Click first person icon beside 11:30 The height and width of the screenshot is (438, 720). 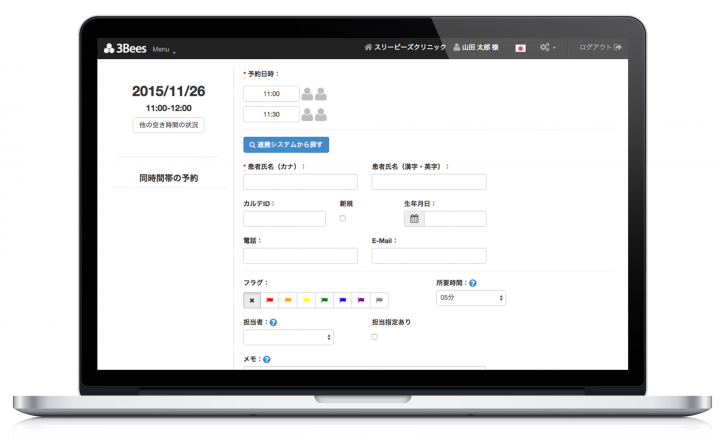(x=307, y=115)
